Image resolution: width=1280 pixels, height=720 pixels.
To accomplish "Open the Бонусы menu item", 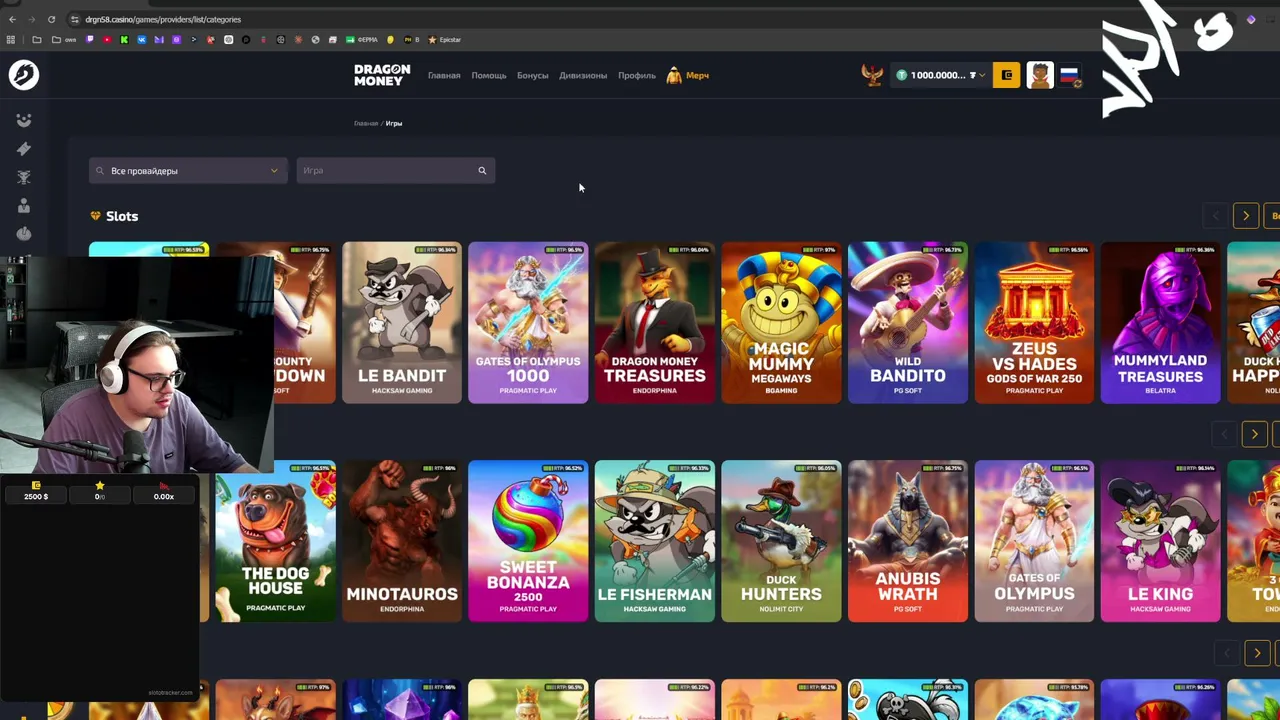I will coord(533,75).
